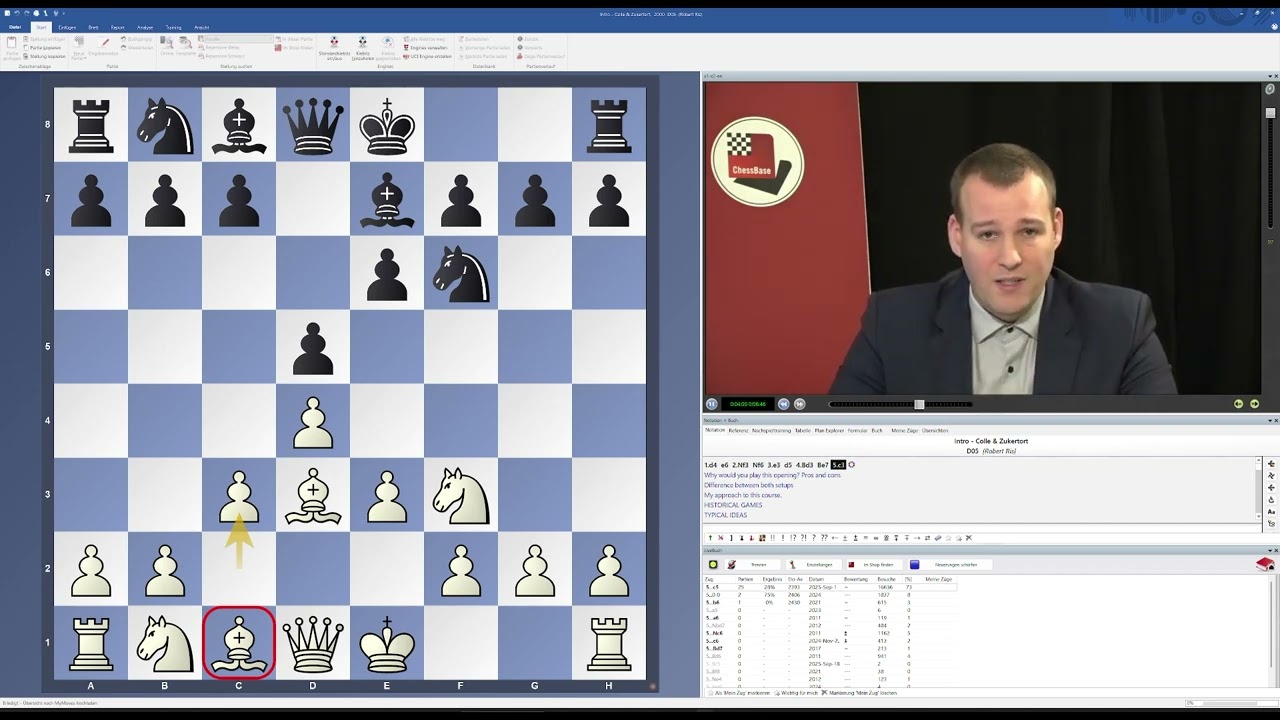Click the red X delete variation icon
The image size is (1280, 720).
click(x=720, y=538)
